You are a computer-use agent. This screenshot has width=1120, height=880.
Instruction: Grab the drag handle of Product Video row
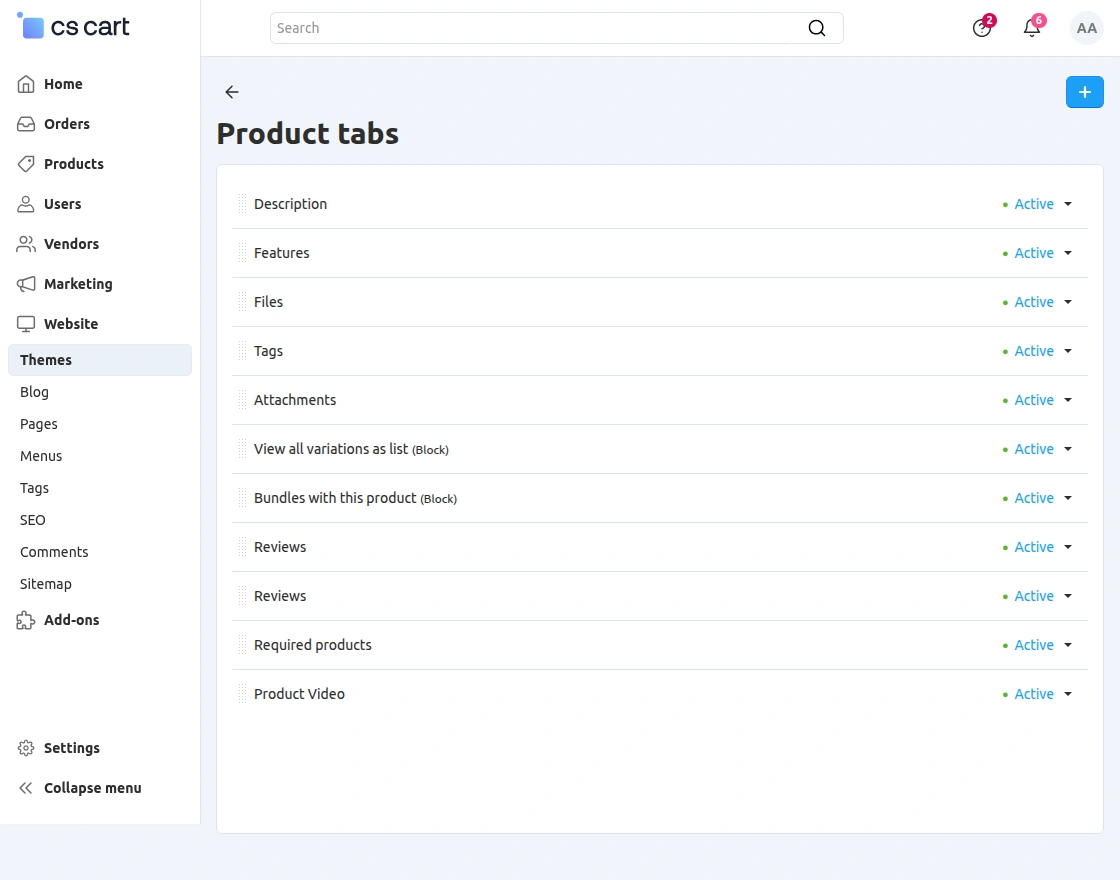pyautogui.click(x=242, y=694)
